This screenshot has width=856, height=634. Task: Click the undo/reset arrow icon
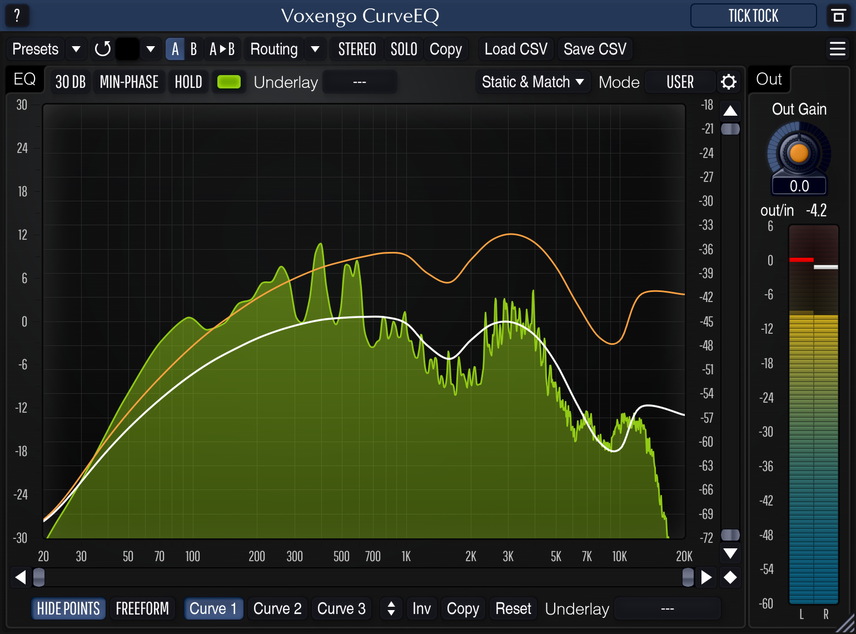pos(102,49)
